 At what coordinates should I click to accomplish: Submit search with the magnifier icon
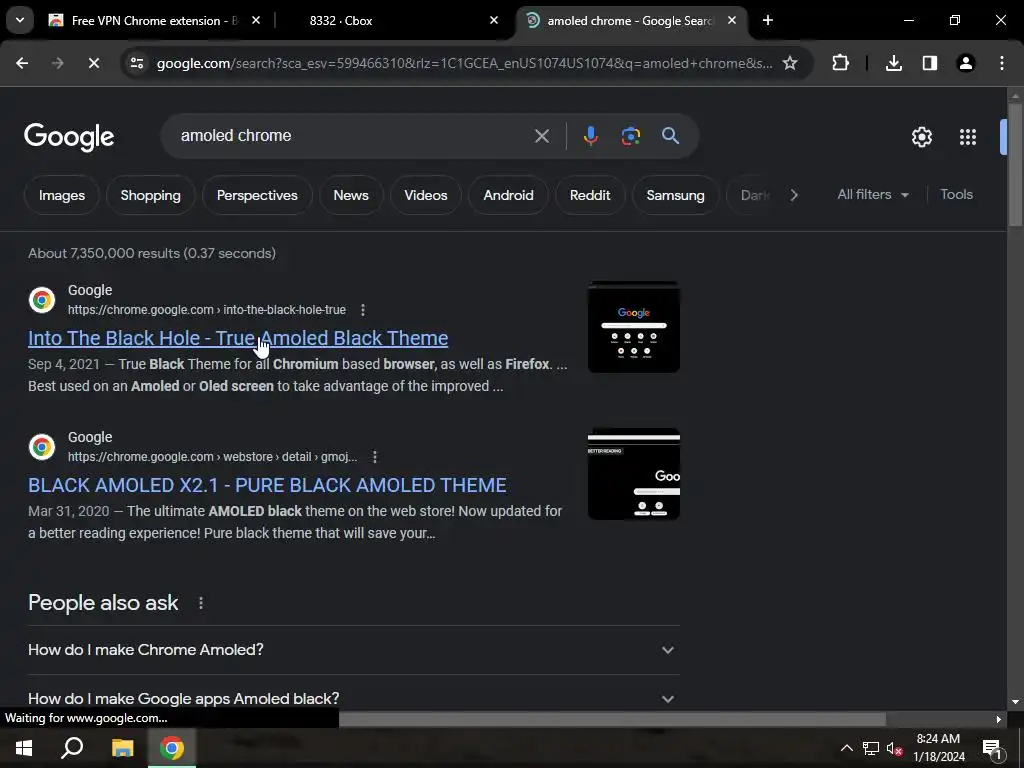[x=670, y=136]
